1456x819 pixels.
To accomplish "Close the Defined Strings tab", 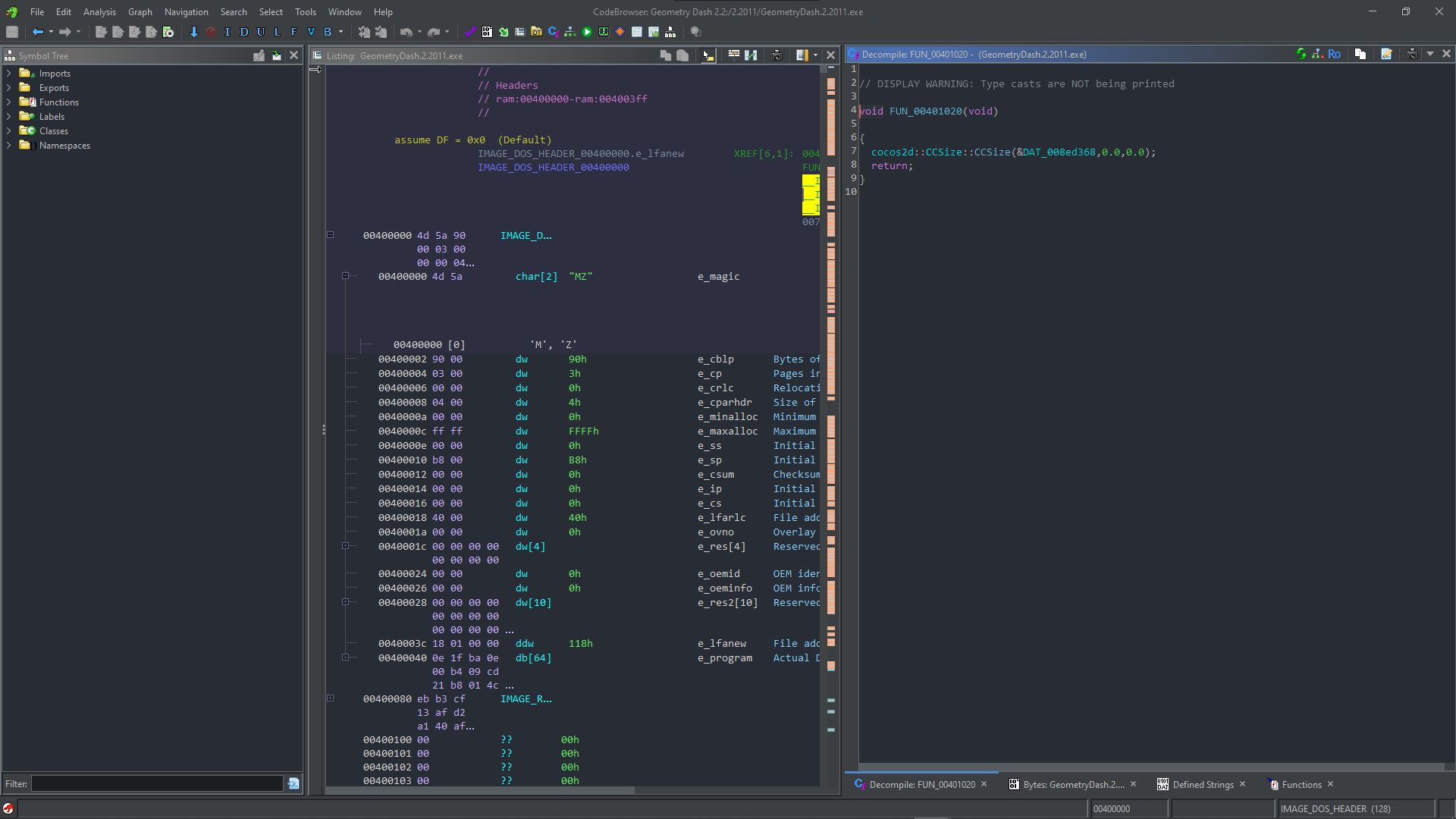I will pyautogui.click(x=1242, y=784).
